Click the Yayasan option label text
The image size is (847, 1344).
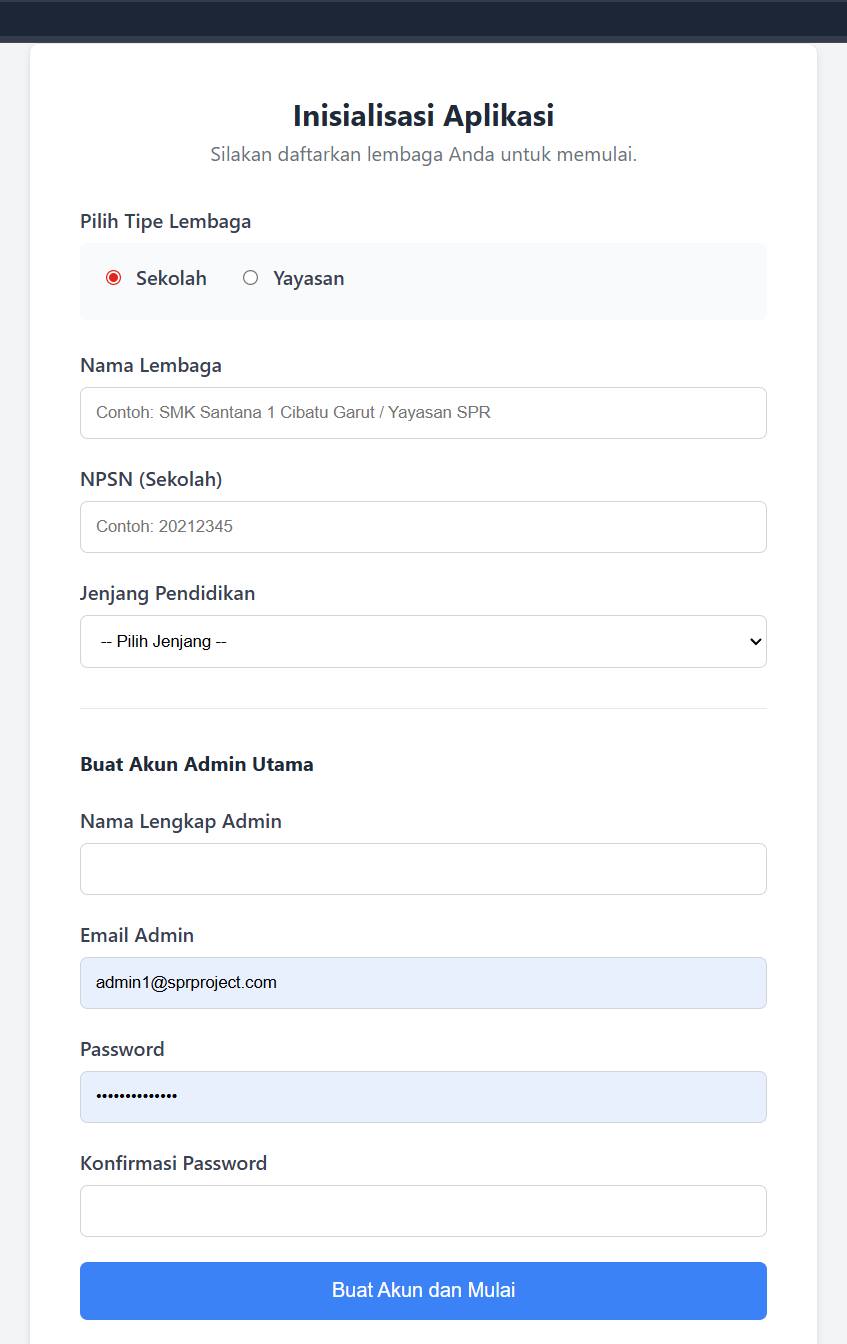coord(308,278)
